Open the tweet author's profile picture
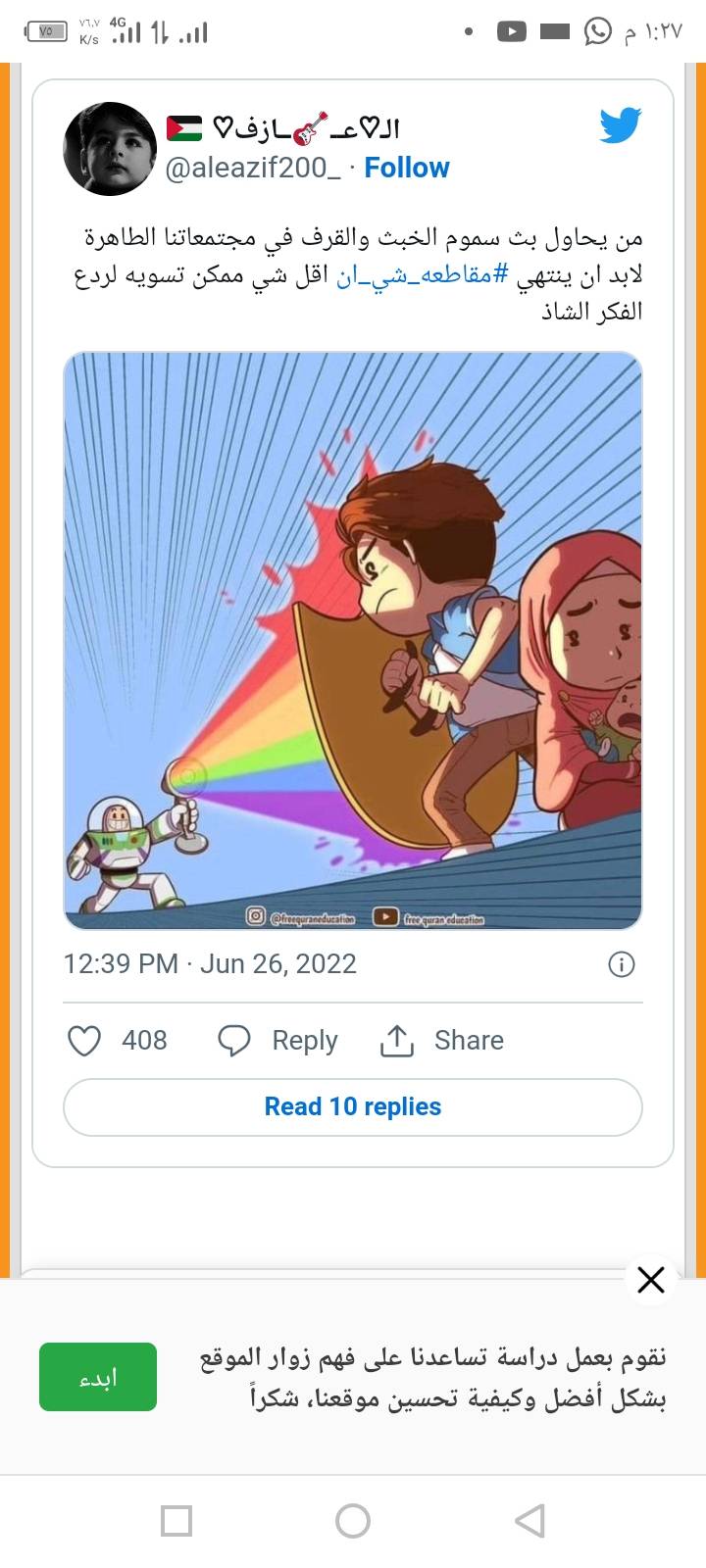706x1568 pixels. click(x=110, y=149)
